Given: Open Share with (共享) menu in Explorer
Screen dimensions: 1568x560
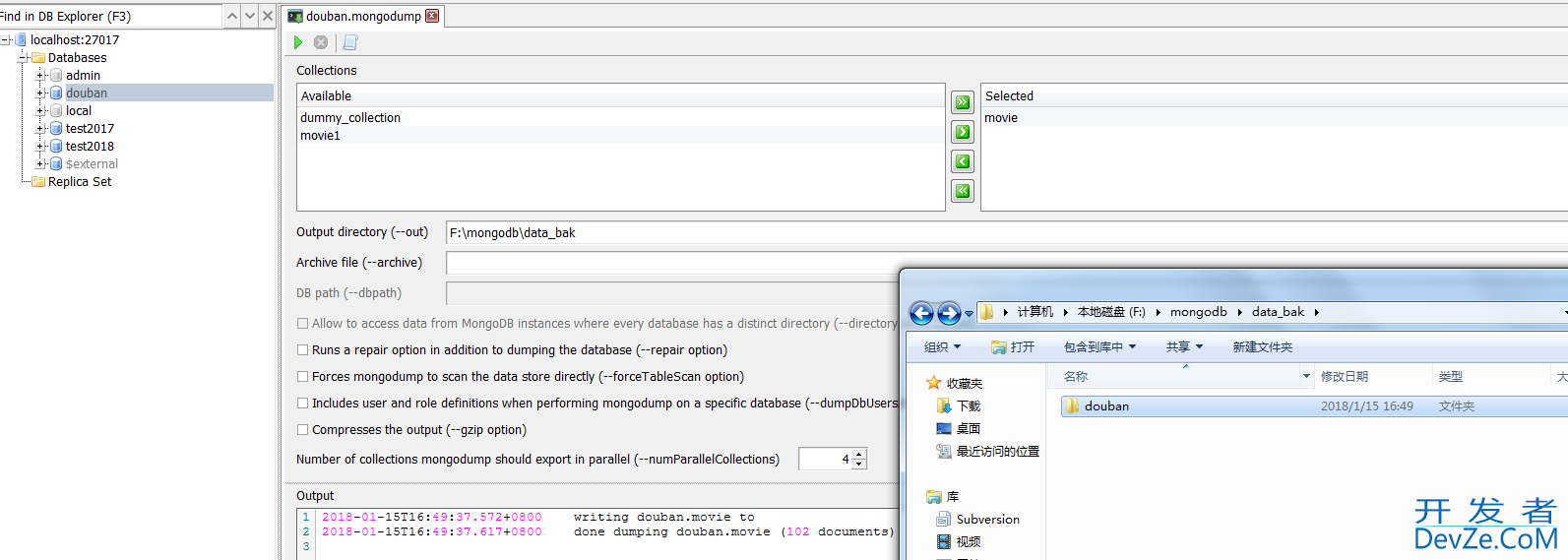Looking at the screenshot, I should point(1184,346).
